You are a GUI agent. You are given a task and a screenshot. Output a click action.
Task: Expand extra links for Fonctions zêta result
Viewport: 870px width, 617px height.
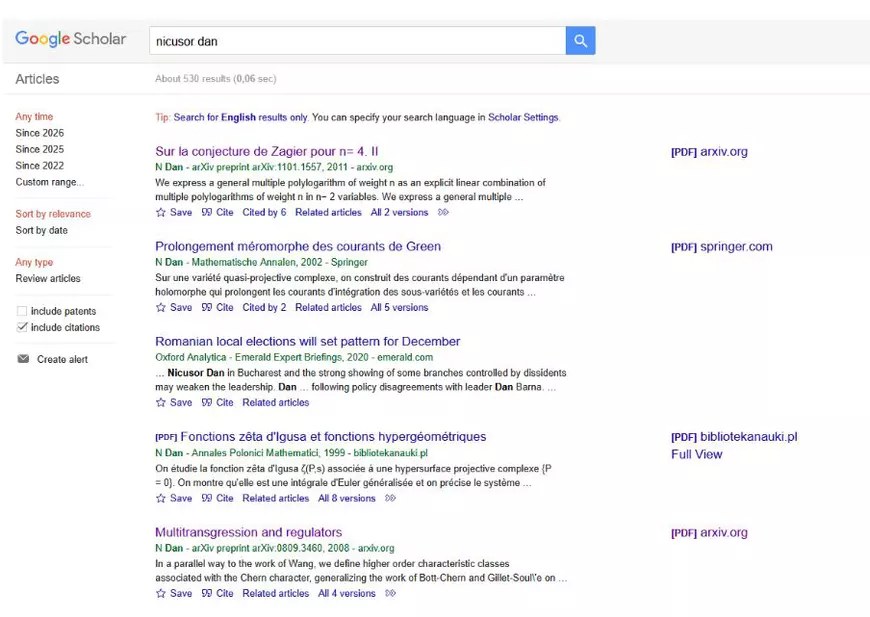pyautogui.click(x=390, y=498)
